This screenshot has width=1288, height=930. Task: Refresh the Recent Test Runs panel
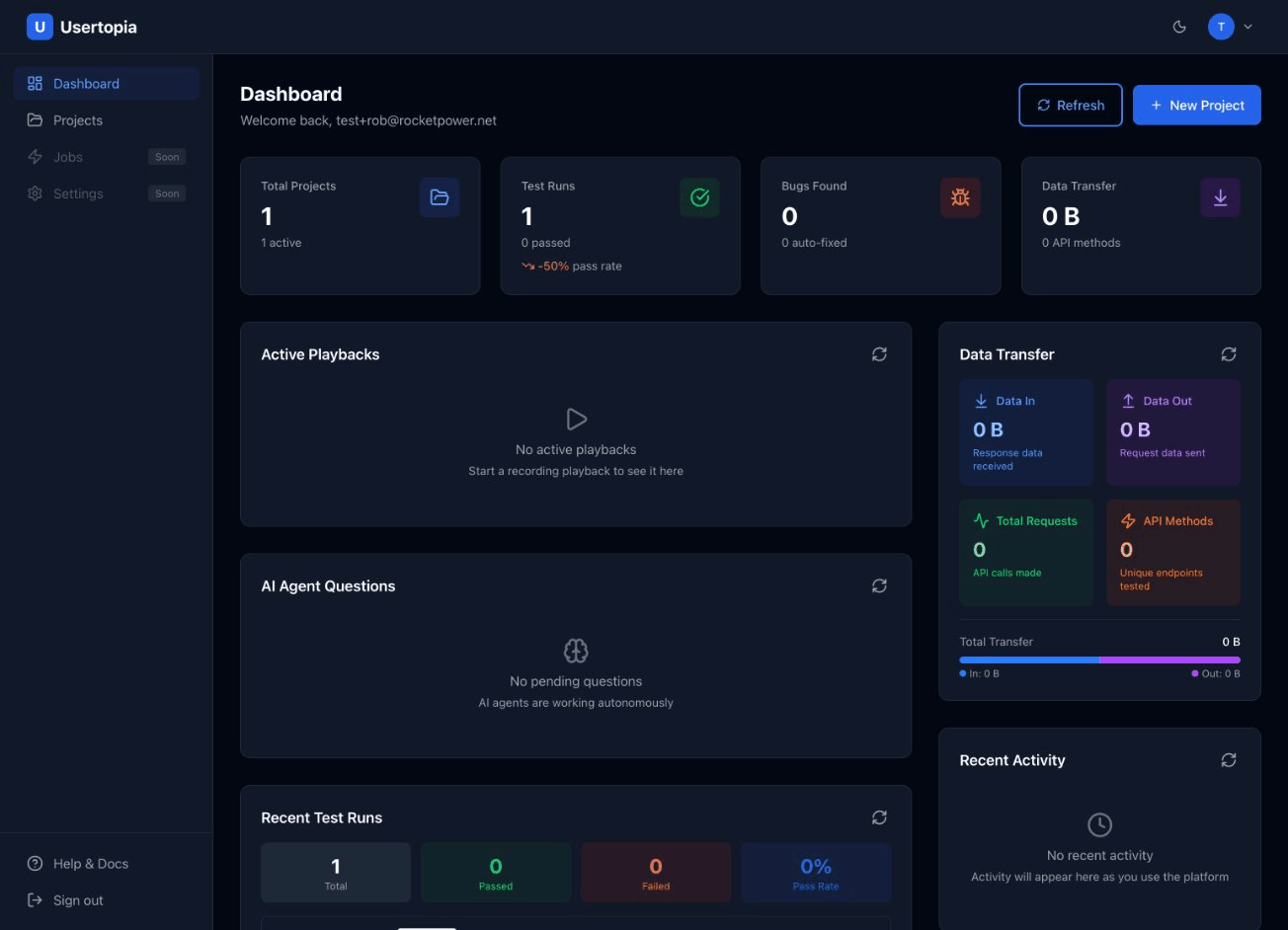click(879, 817)
